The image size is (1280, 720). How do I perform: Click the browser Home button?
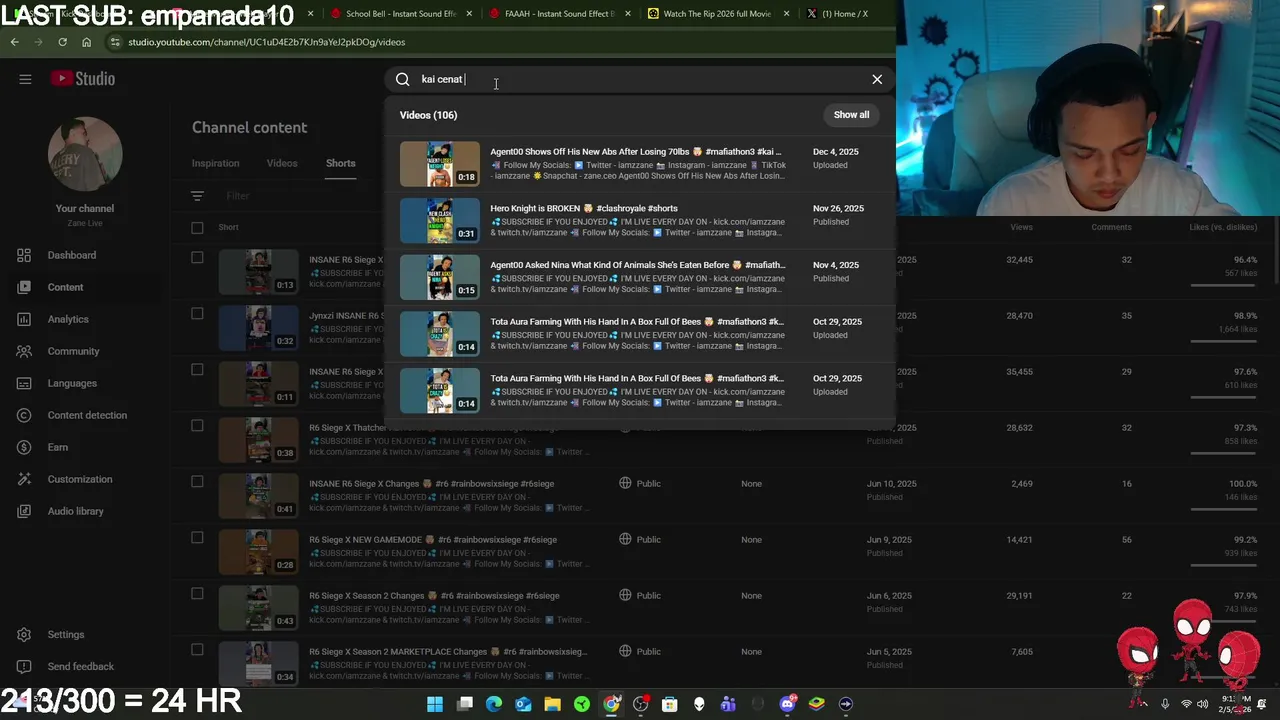tap(87, 42)
